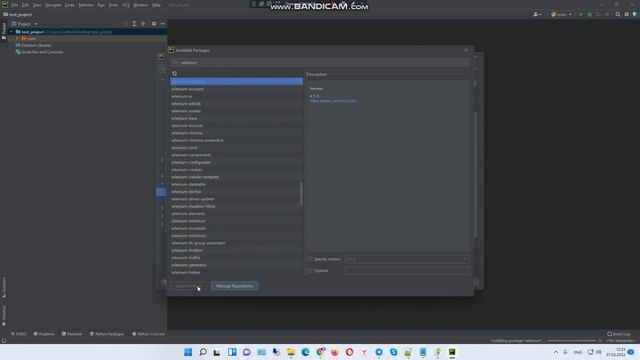
Task: Click the External Libraries tree item
Action: (x=36, y=45)
